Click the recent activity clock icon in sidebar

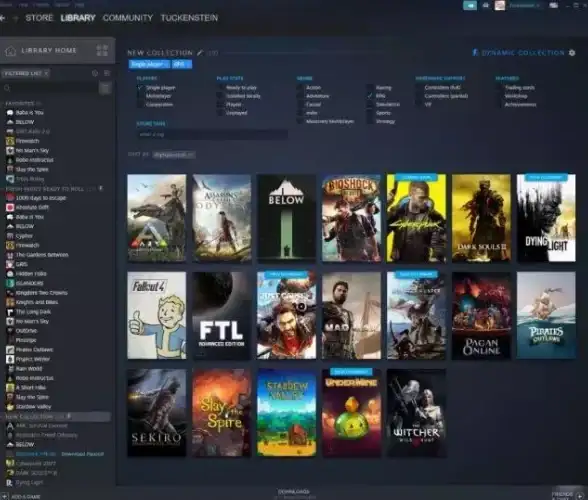(95, 73)
